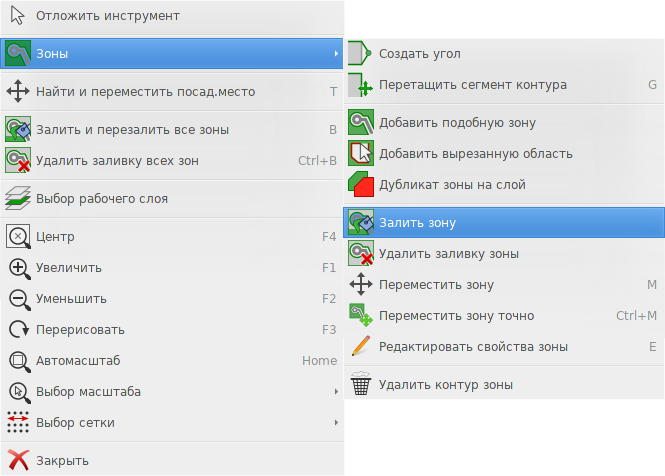The width and height of the screenshot is (665, 476).
Task: Select Найти и переместить посад.место
Action: click(x=172, y=91)
